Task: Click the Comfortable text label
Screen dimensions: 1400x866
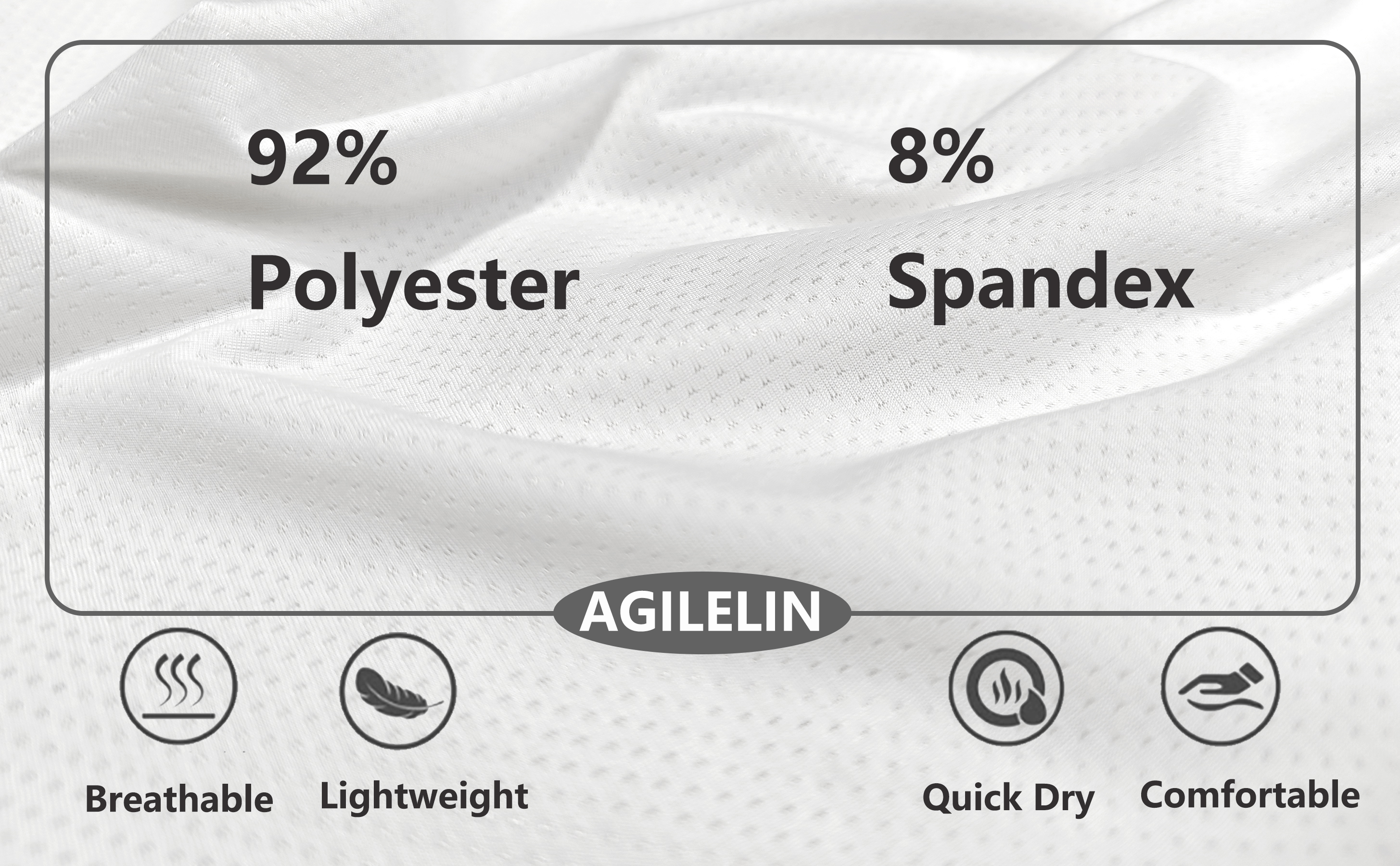Action: click(1249, 795)
